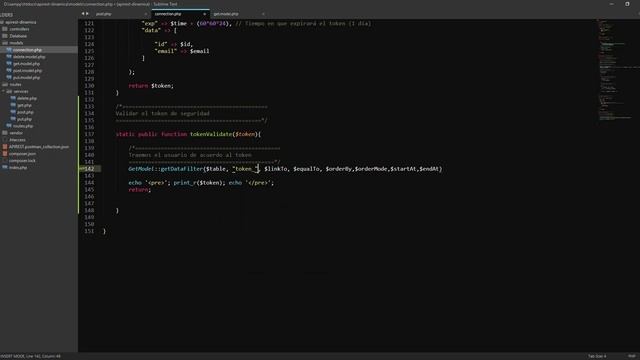Close the get.model.php tab
Viewport: 640px width, 360px height.
263,14
